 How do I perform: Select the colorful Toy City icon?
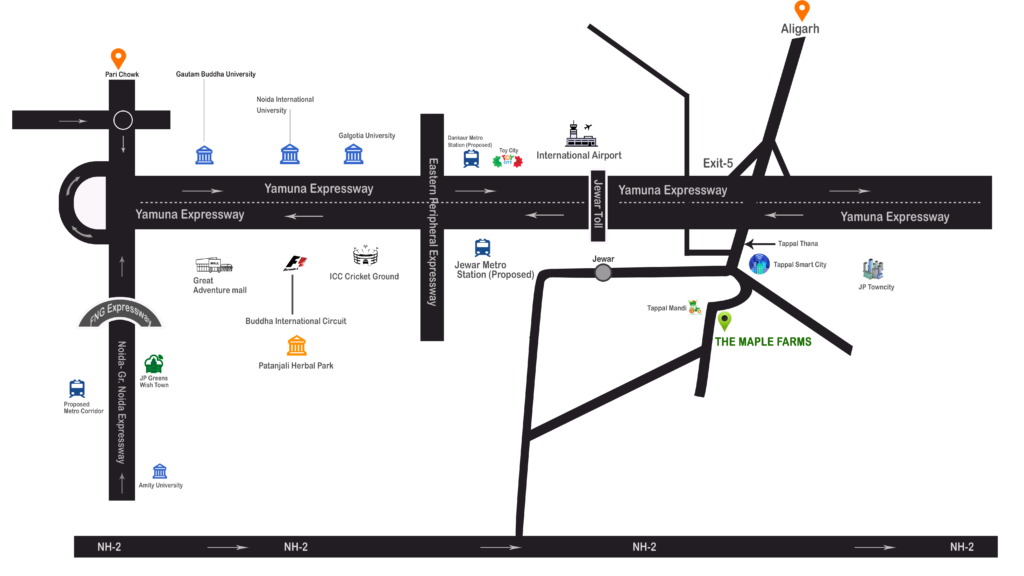point(508,159)
